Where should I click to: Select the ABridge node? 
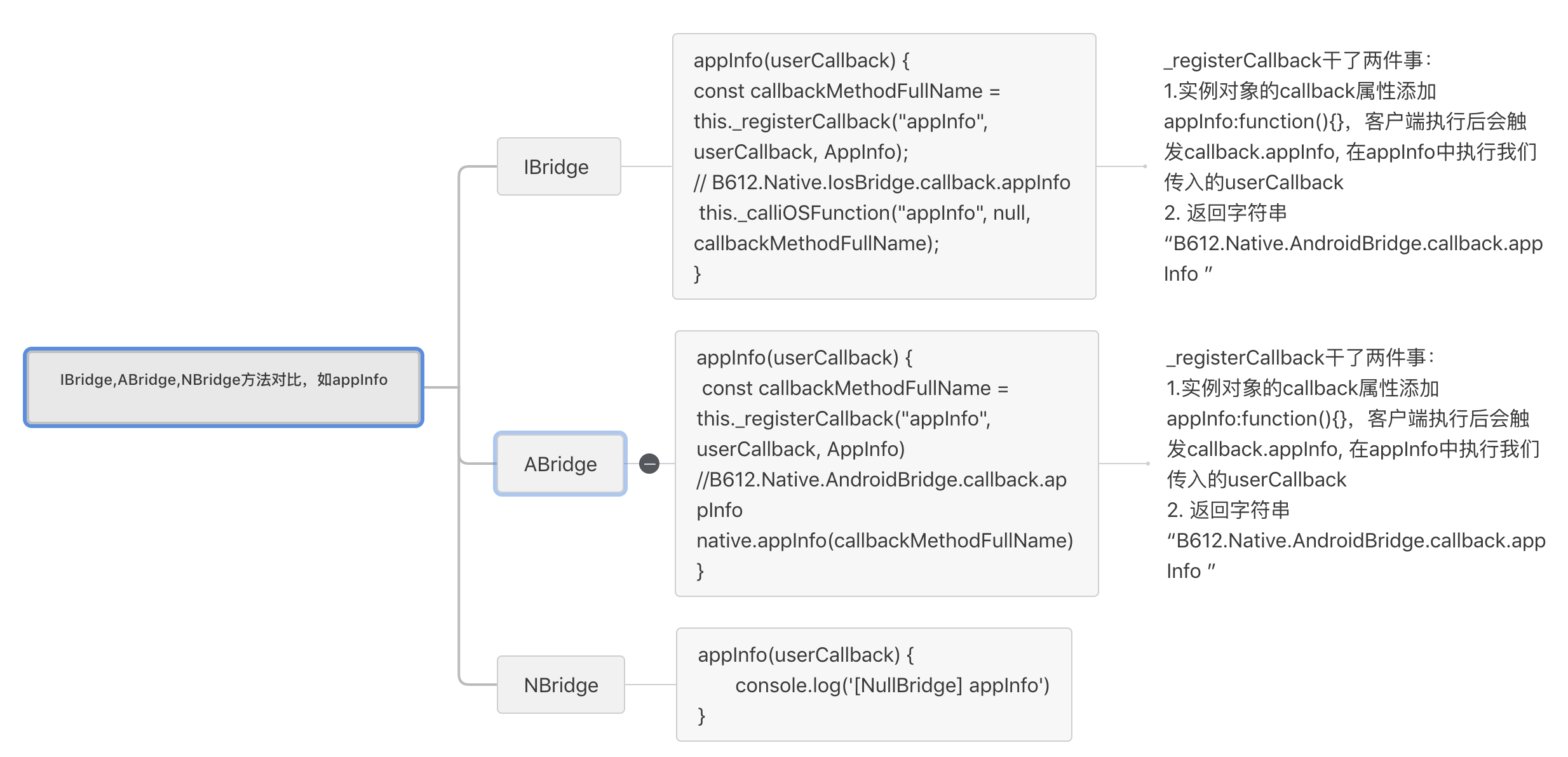coord(560,464)
